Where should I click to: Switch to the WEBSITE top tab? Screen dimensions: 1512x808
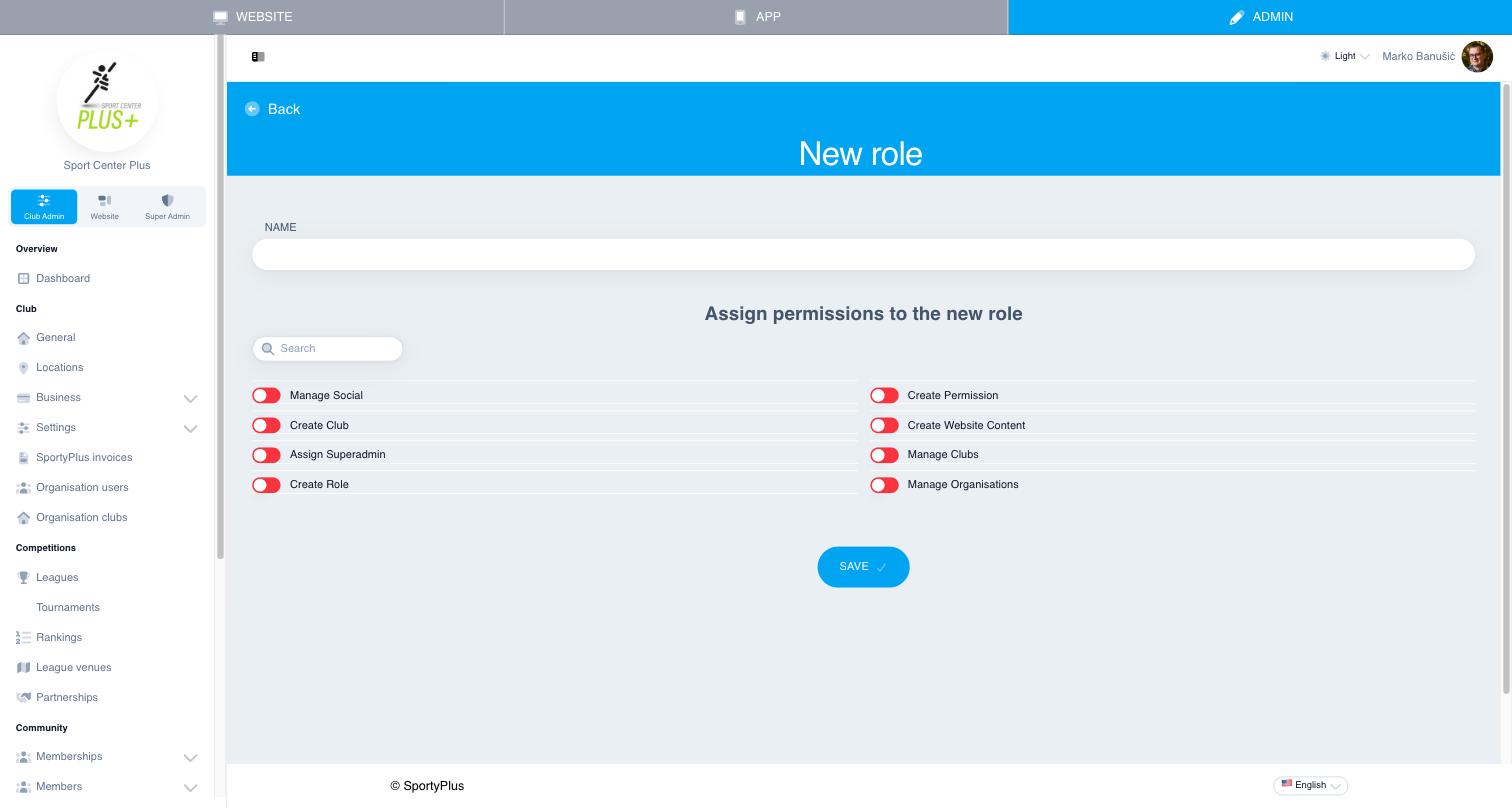coord(252,17)
